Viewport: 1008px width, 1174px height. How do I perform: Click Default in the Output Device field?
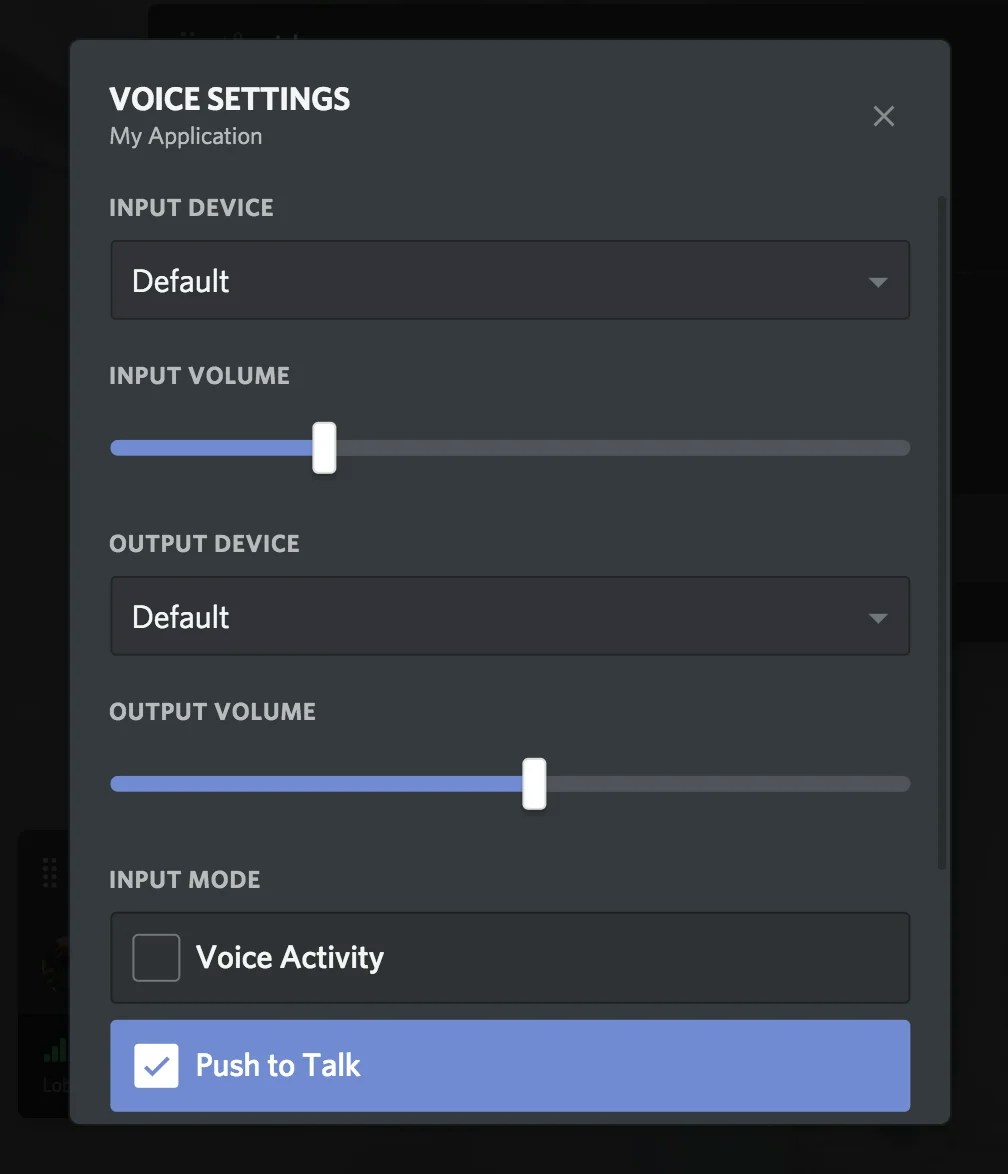pyautogui.click(x=181, y=617)
